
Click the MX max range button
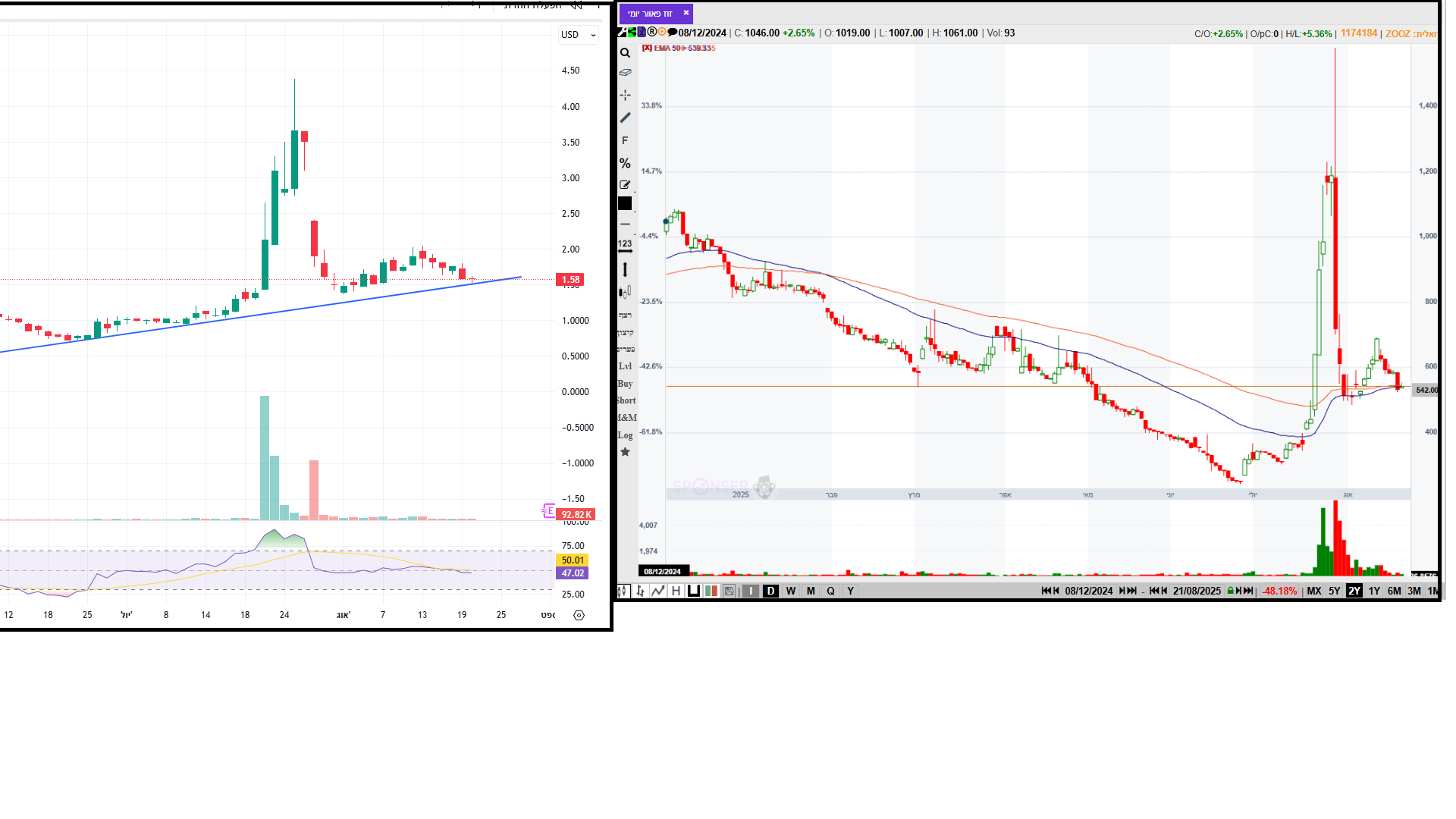[1314, 591]
